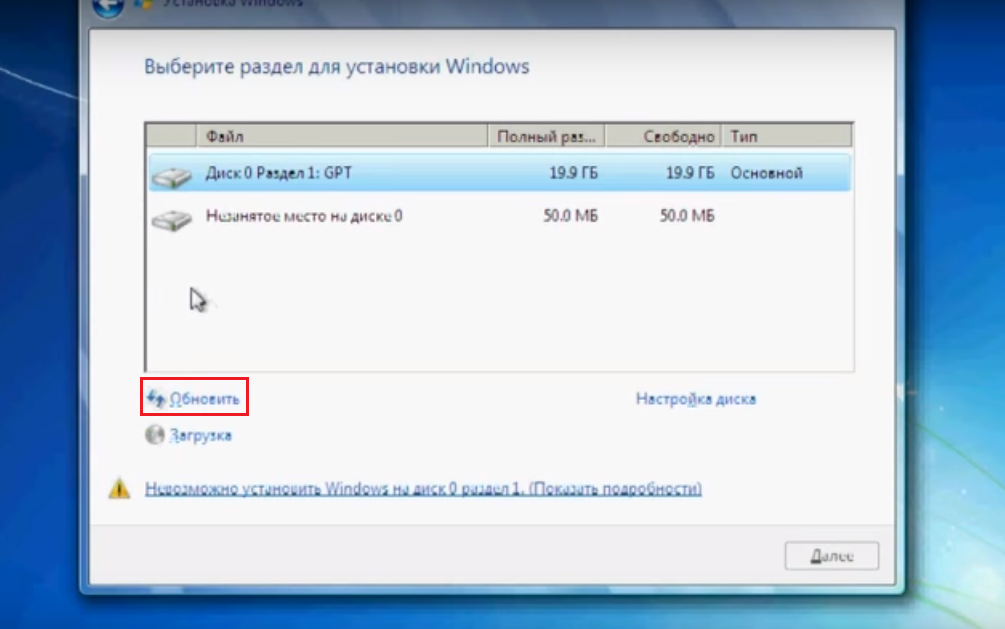The image size is (1005, 629).
Task: Click the disc icon beside Загрузка
Action: click(x=155, y=435)
